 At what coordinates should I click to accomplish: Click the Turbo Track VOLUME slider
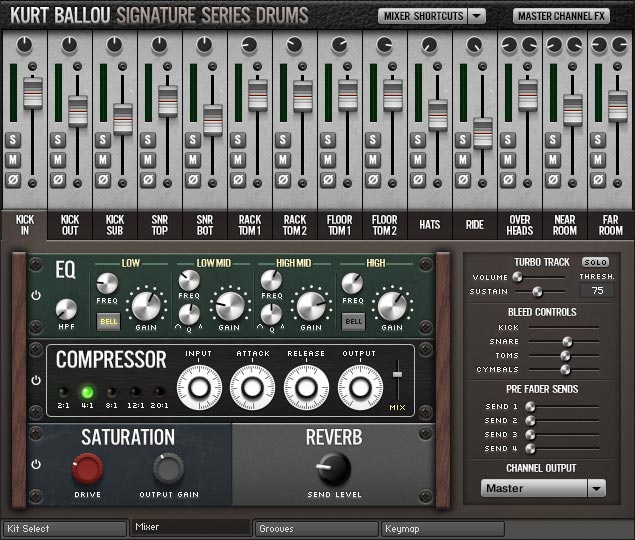pos(539,277)
